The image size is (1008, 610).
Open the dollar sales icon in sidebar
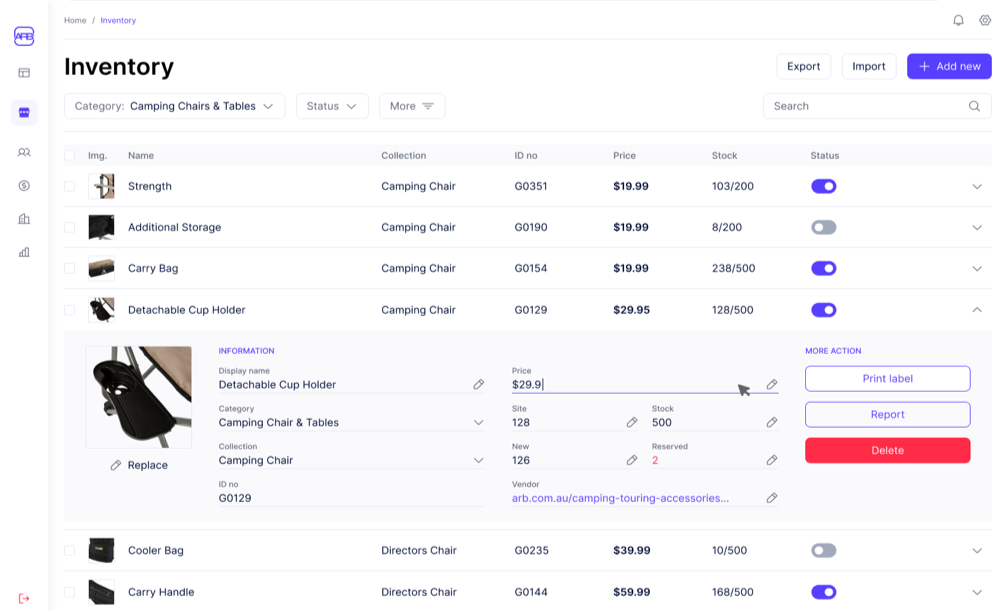24,185
